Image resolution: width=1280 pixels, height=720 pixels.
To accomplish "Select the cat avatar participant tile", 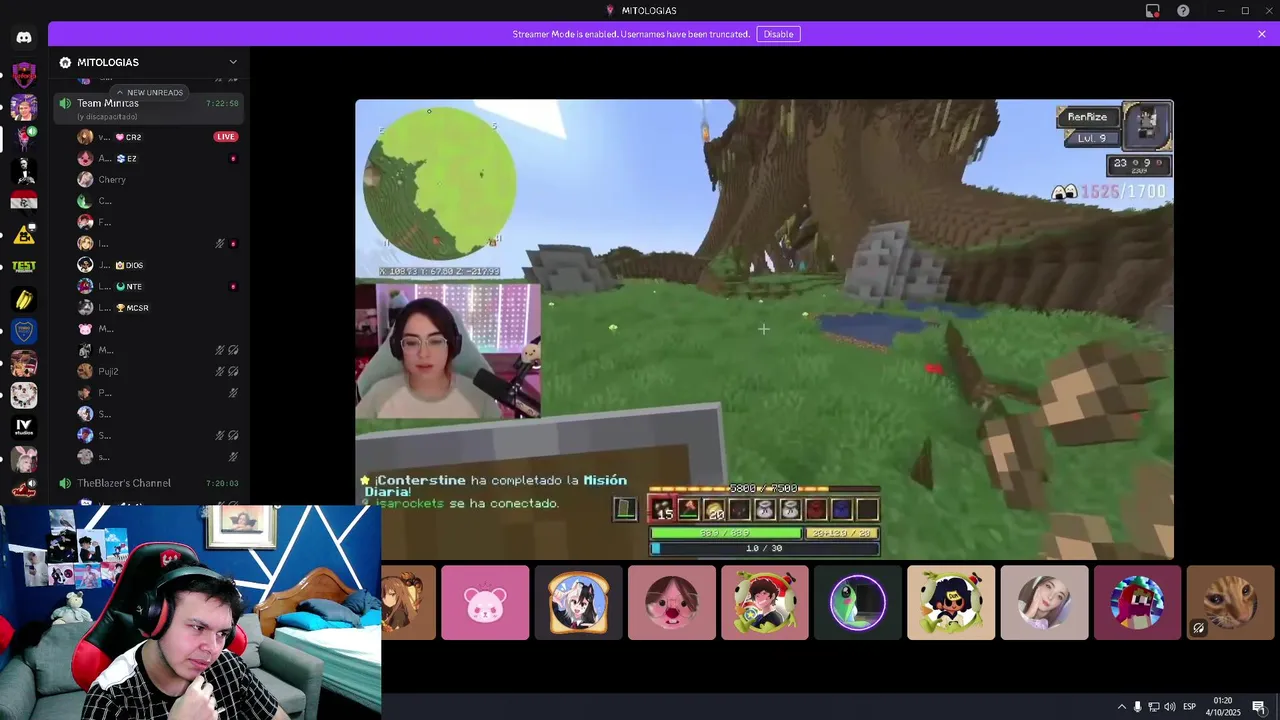I will point(1231,603).
